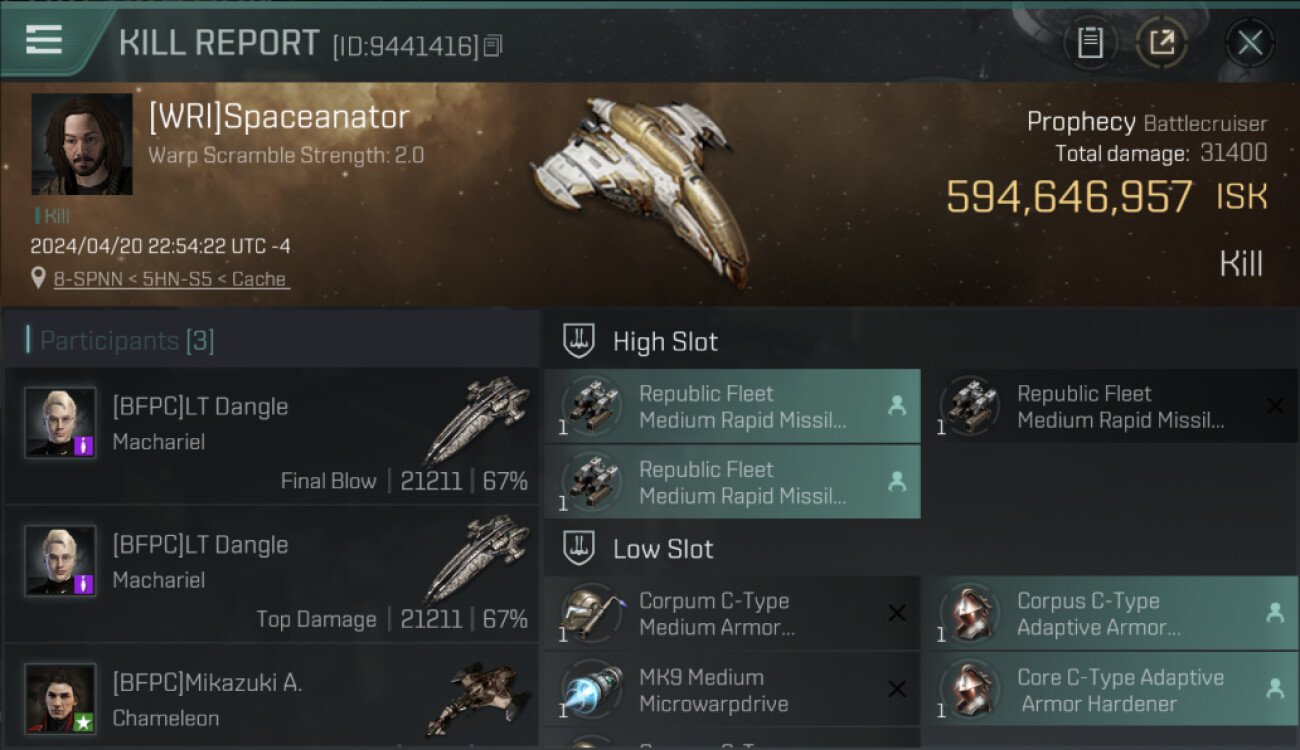
Task: Select the Corpum C-Type Medium Armor module
Action: pyautogui.click(x=730, y=614)
